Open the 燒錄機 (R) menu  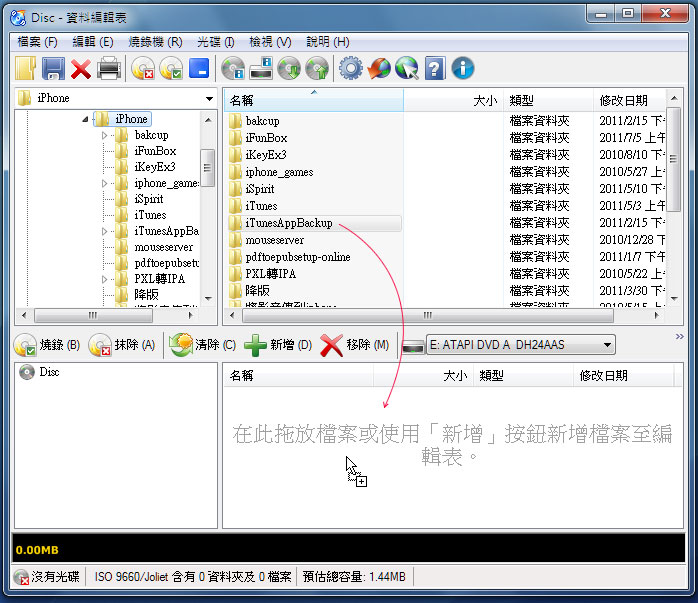click(155, 42)
